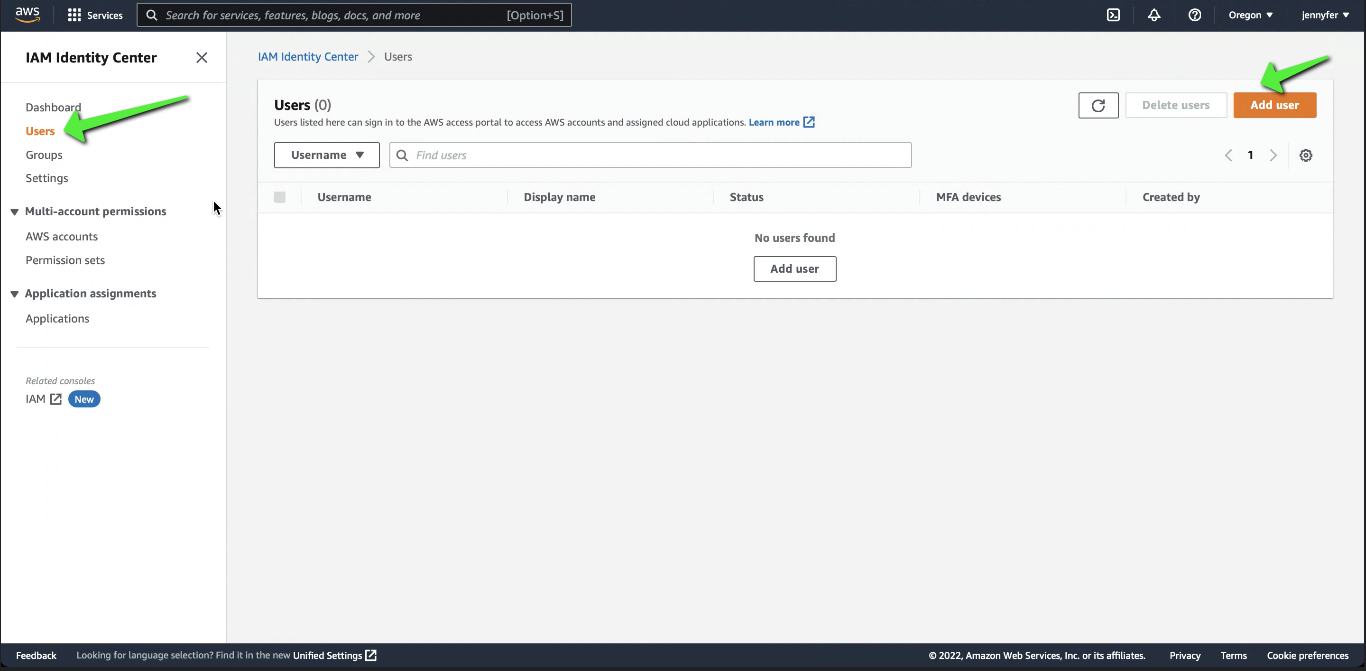Select Users in the sidebar
The width and height of the screenshot is (1366, 671).
[x=40, y=131]
